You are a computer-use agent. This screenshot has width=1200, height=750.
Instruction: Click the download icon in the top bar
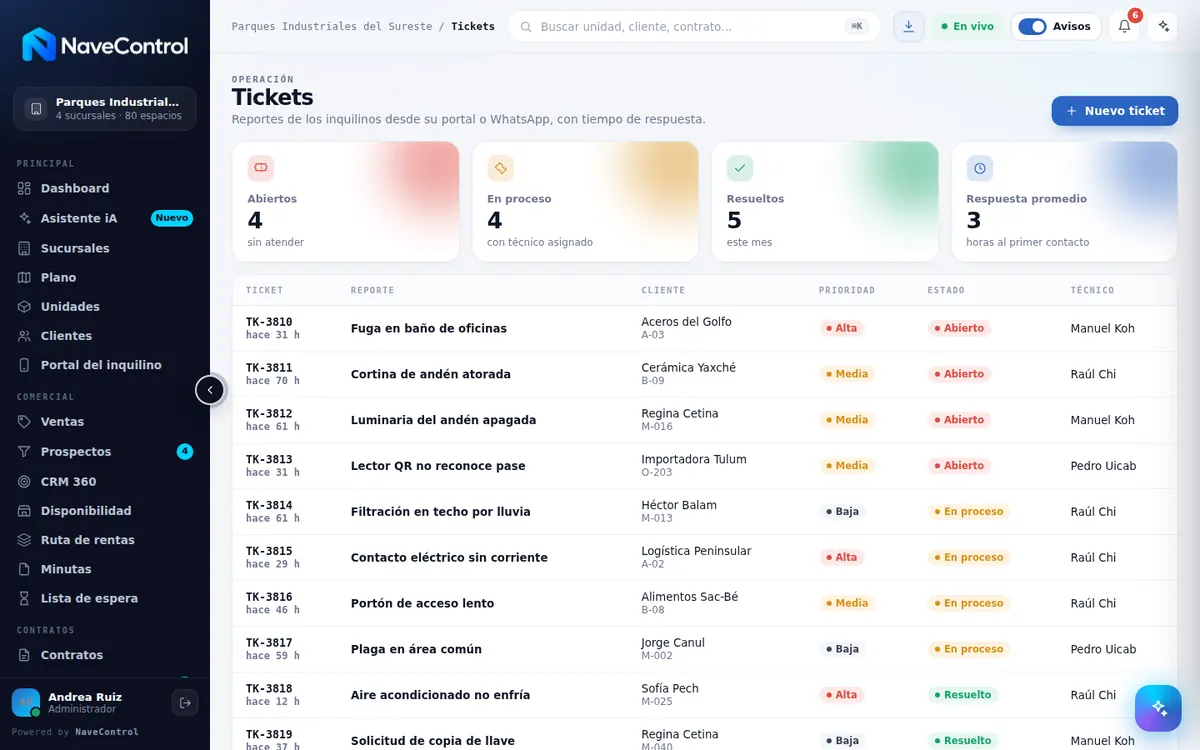[x=908, y=27]
